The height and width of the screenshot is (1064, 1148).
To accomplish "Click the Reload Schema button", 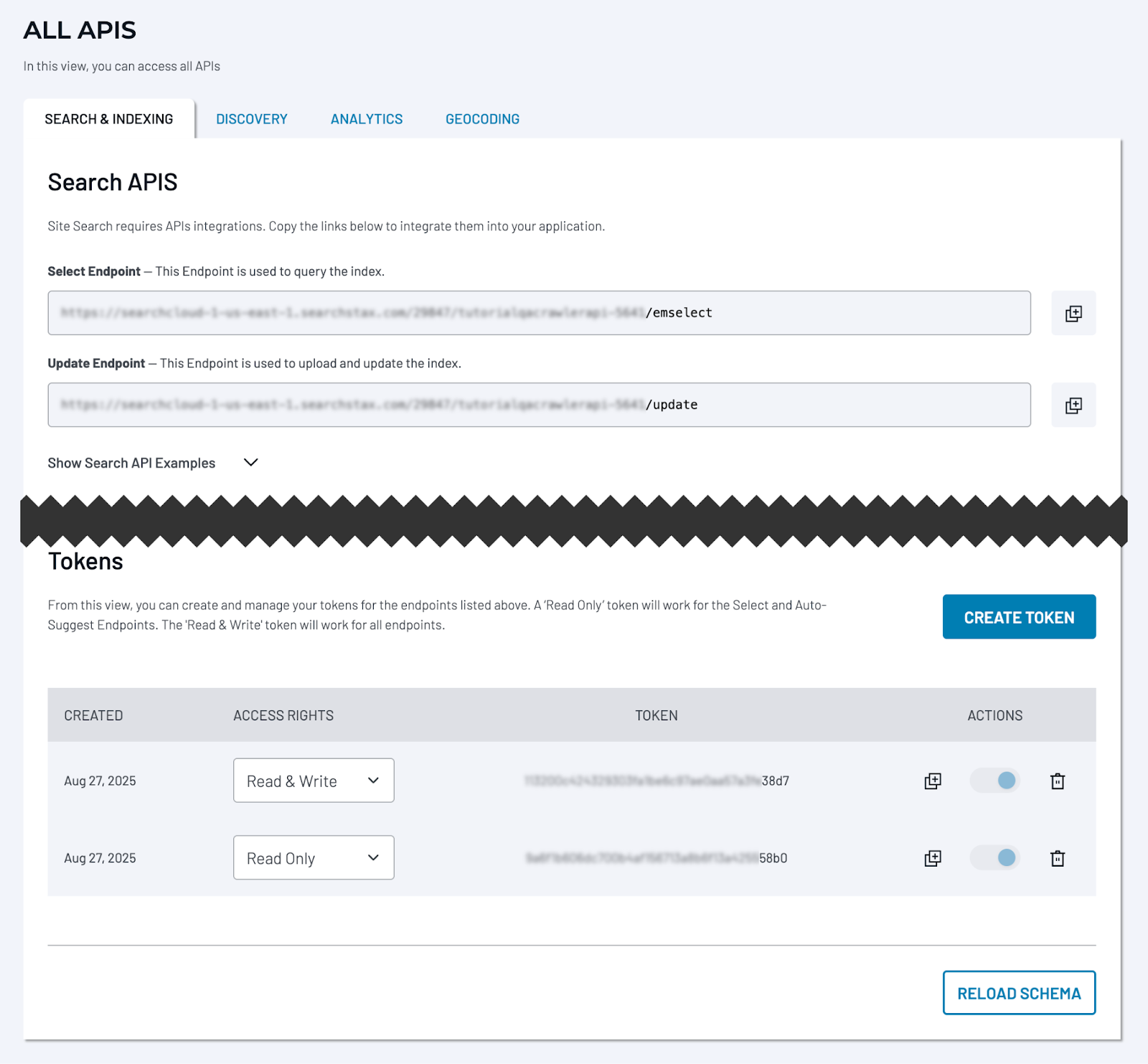I will tap(1018, 993).
